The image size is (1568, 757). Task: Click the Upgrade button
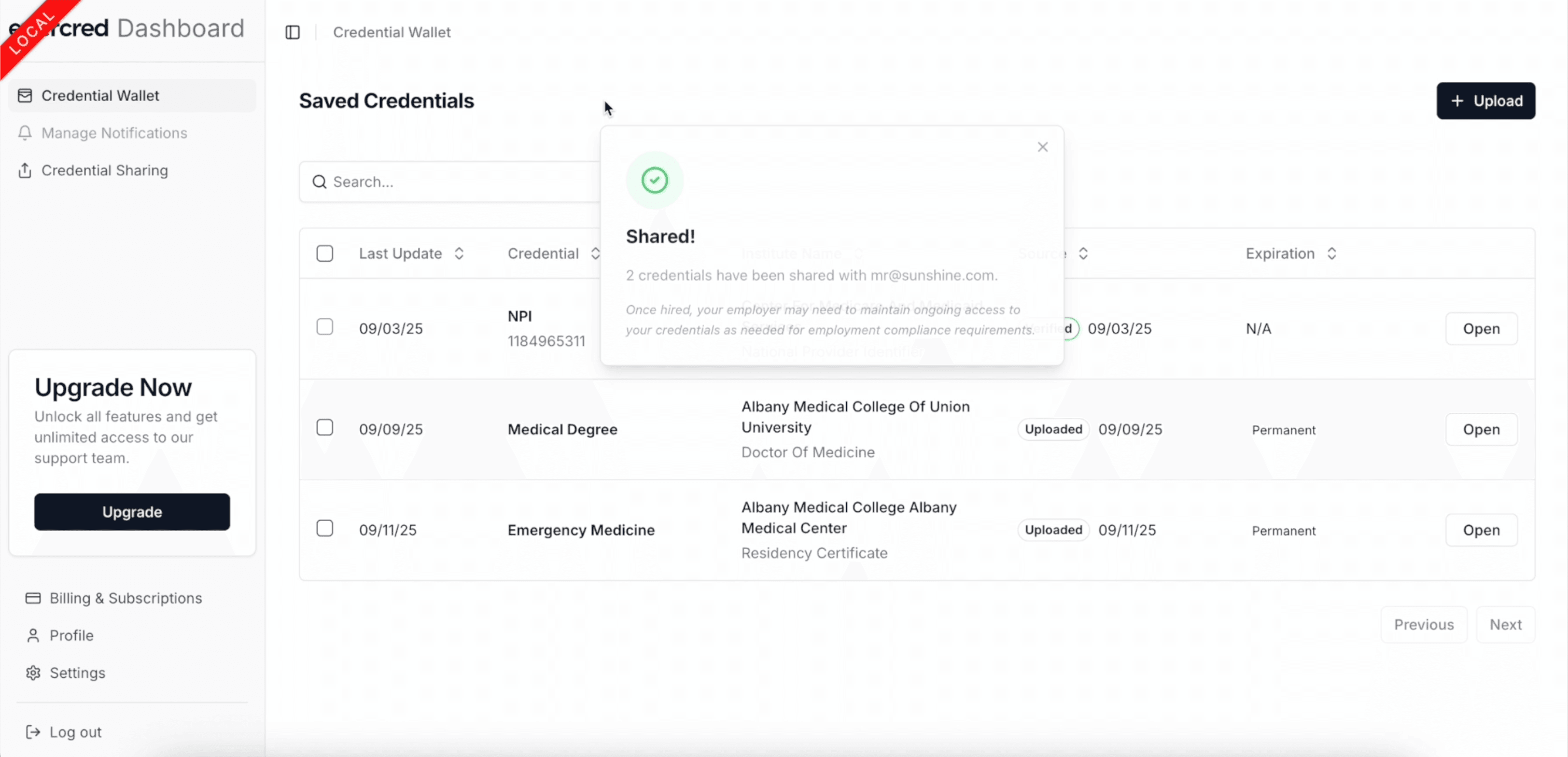coord(132,512)
